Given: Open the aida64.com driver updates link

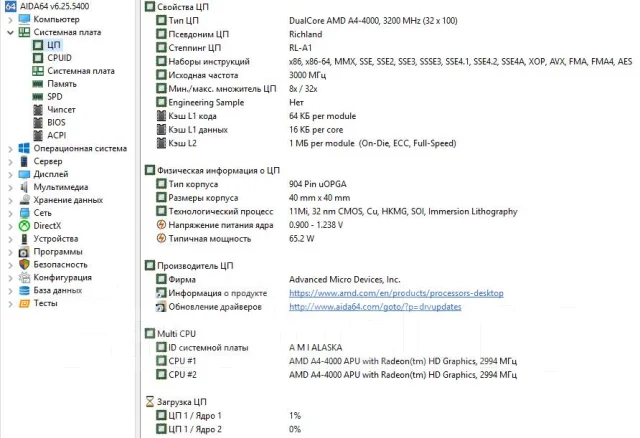Looking at the screenshot, I should click(375, 307).
